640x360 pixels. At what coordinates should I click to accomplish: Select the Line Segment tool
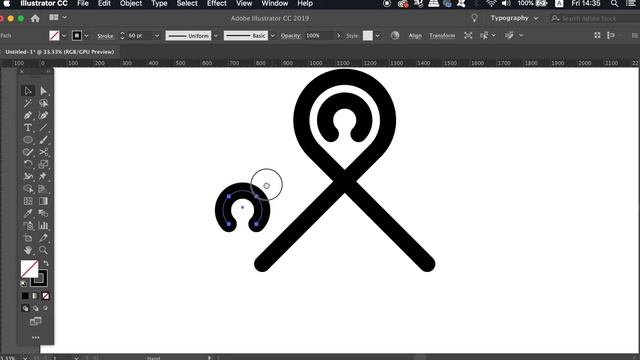(43, 128)
